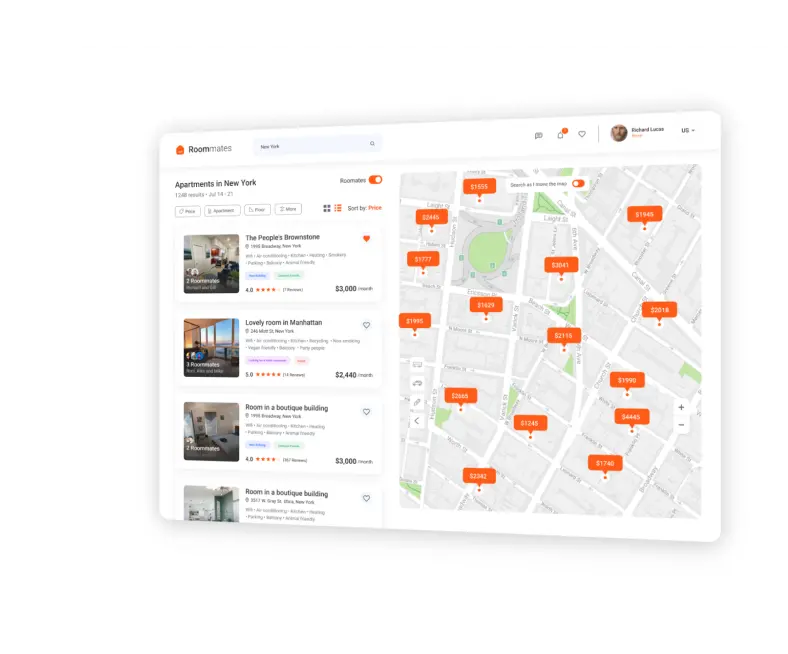
Task: Open Richard Lucas profile avatar
Action: (x=619, y=133)
